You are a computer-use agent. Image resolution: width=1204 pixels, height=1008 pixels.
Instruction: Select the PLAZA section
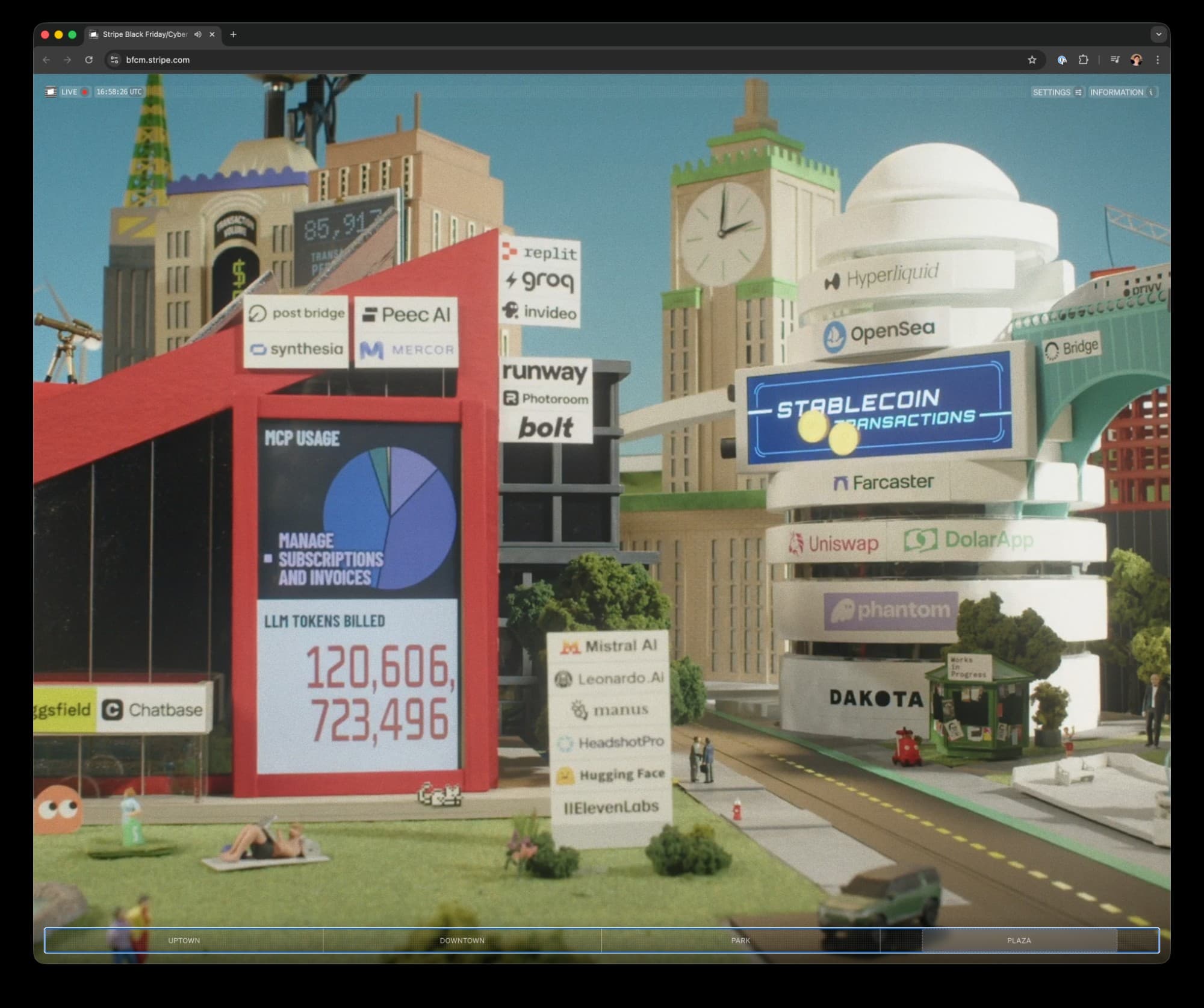tap(1019, 941)
